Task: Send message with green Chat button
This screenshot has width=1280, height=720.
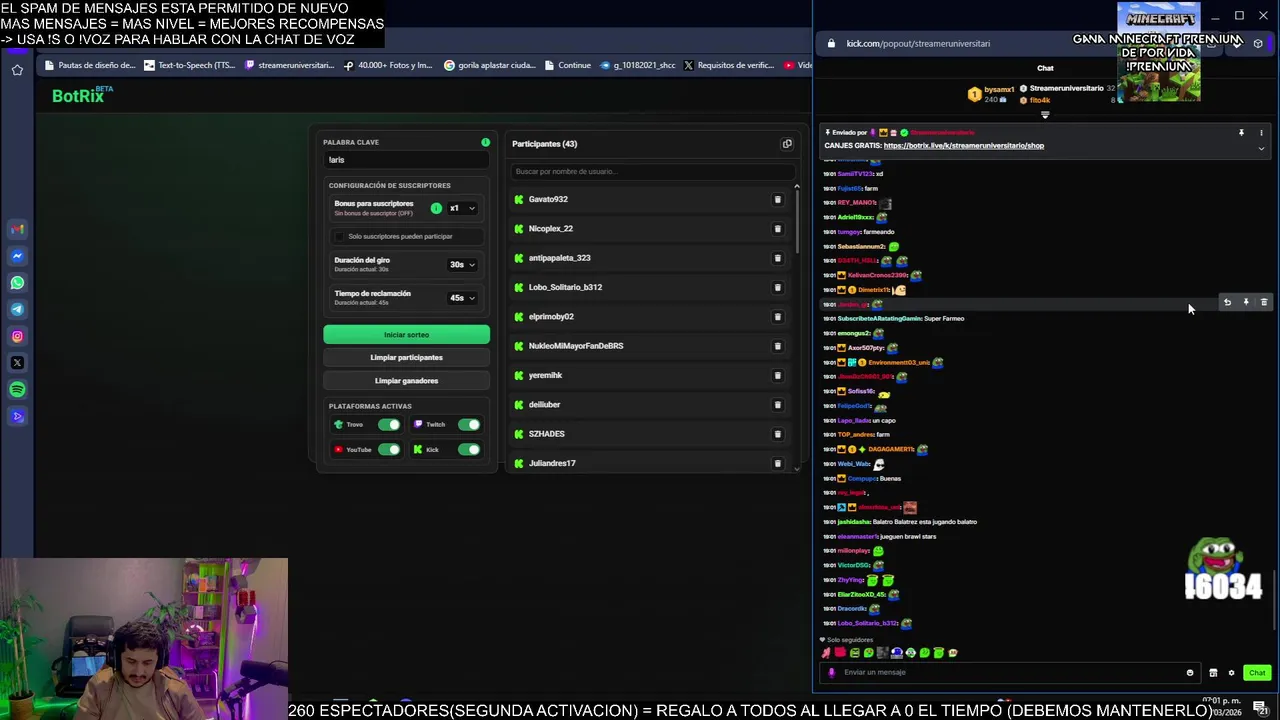Action: [x=1257, y=673]
